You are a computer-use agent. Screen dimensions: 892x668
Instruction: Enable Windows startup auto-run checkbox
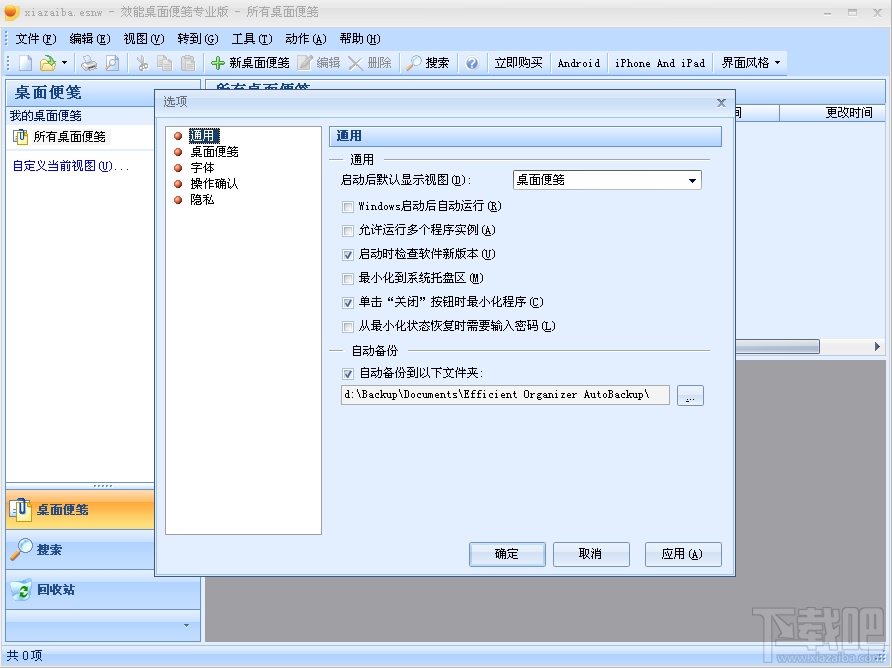tap(347, 207)
